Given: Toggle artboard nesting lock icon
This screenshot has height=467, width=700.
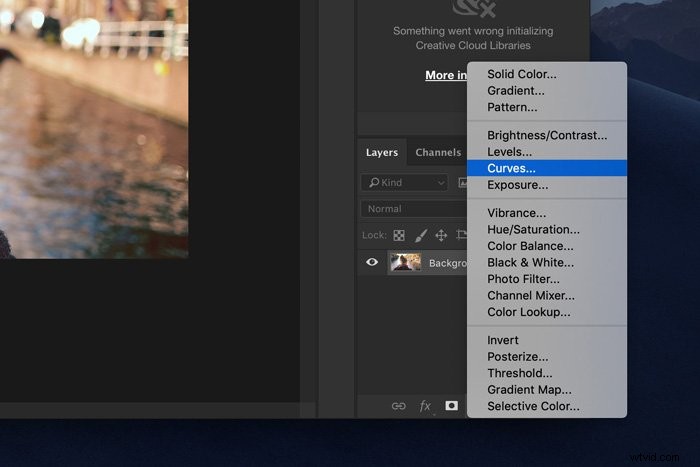Looking at the screenshot, I should pyautogui.click(x=462, y=235).
